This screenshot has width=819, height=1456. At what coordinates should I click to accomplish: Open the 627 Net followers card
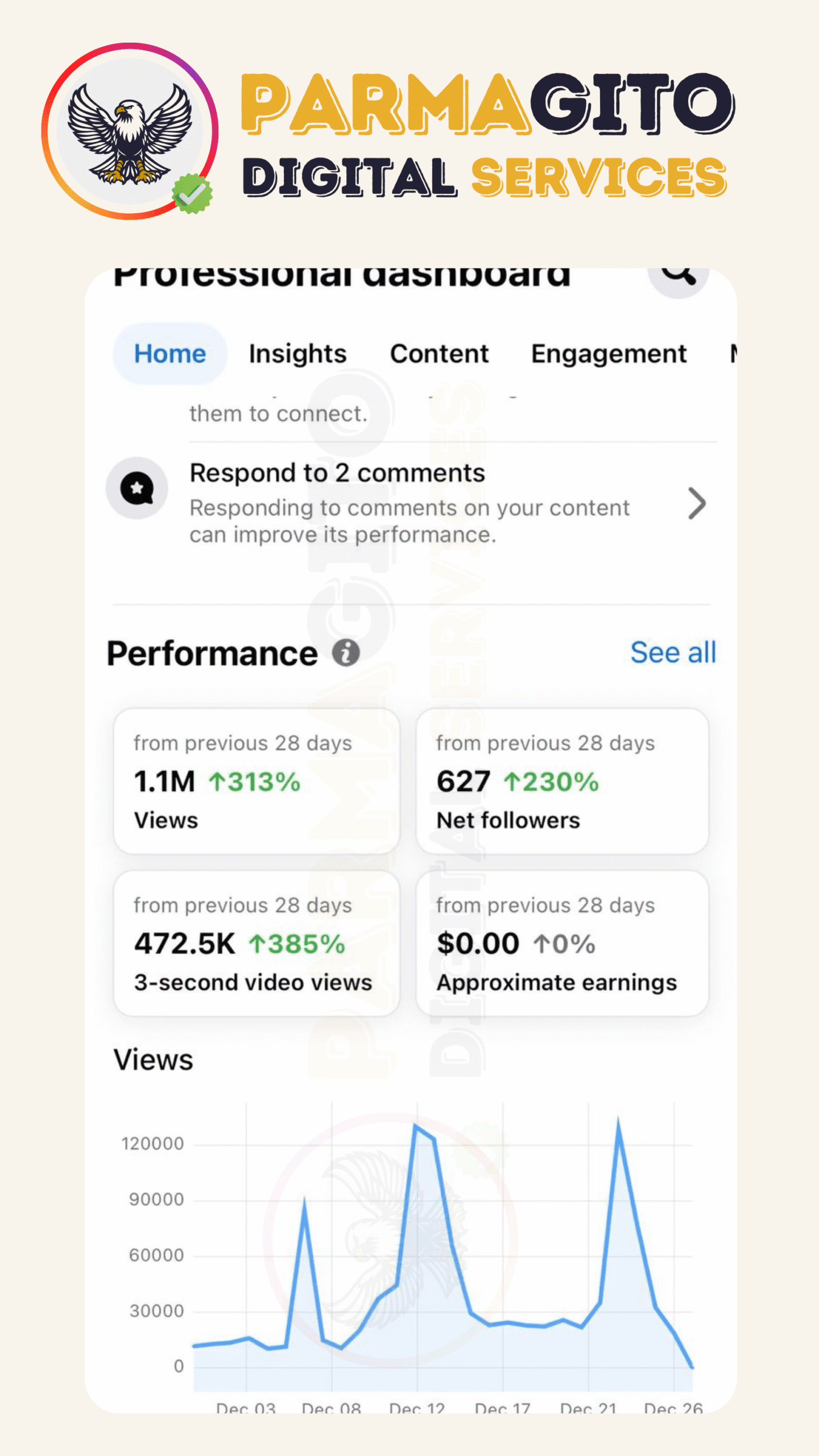pos(562,781)
